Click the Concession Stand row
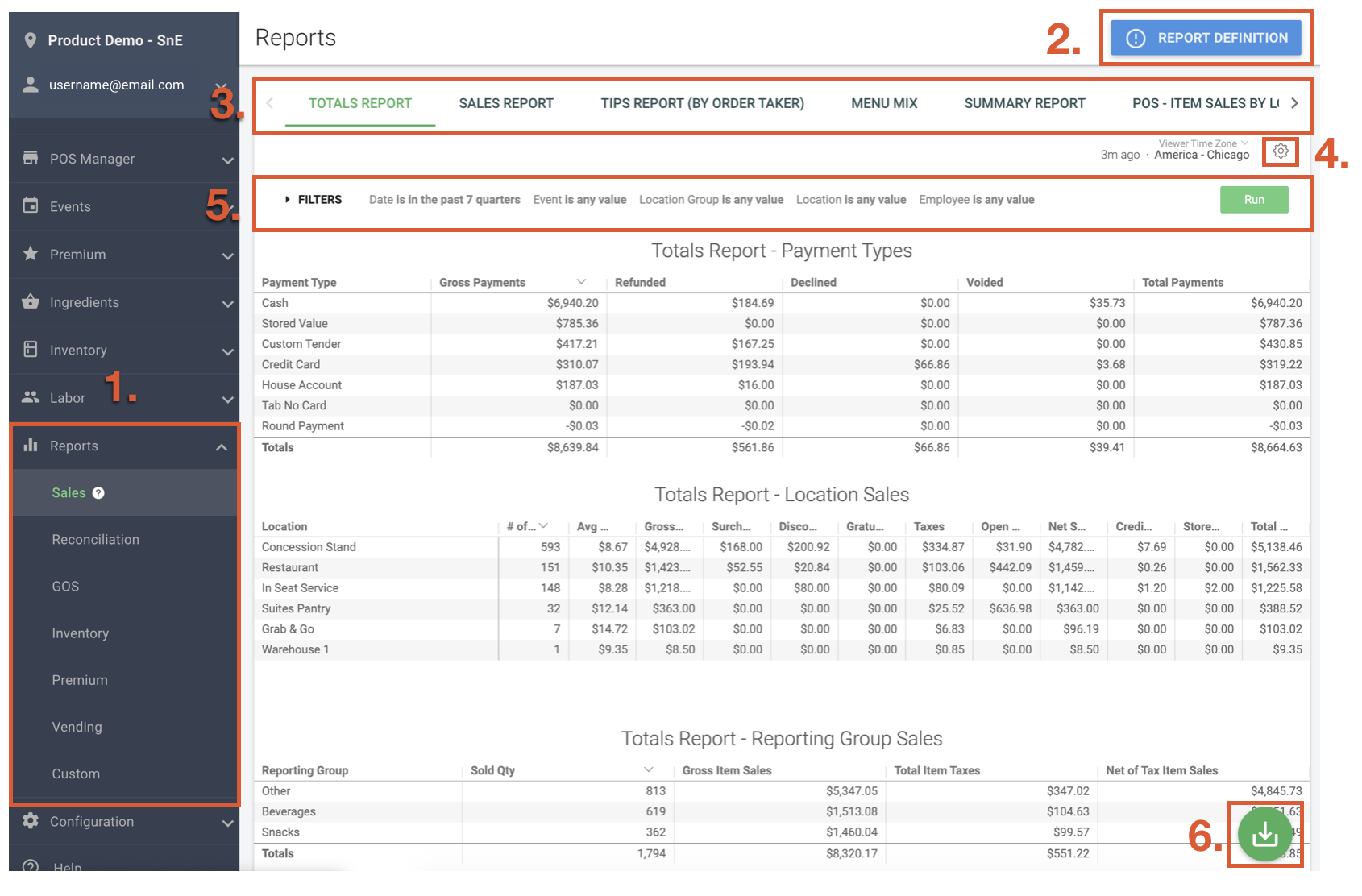Image resolution: width=1362 pixels, height=896 pixels. (x=782, y=547)
